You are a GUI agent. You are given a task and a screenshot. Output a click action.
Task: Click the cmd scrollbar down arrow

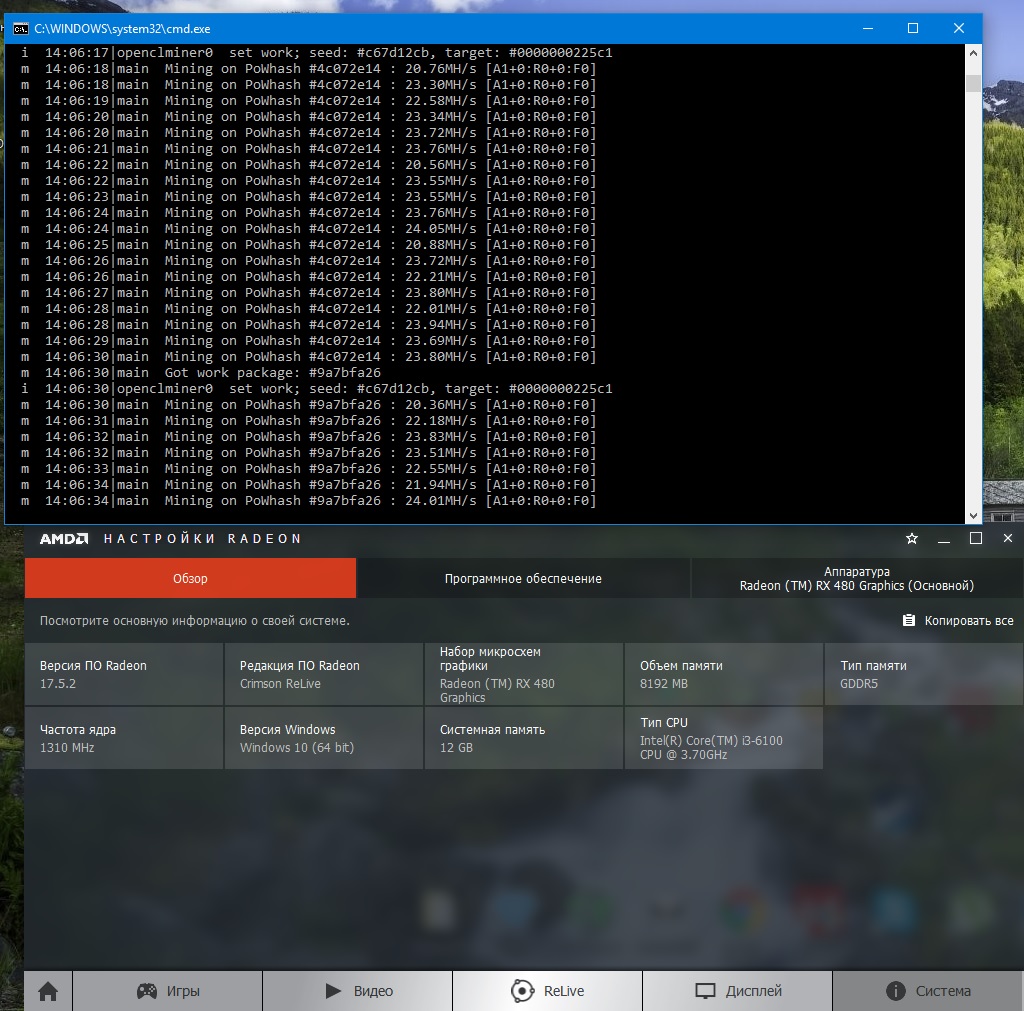[973, 515]
